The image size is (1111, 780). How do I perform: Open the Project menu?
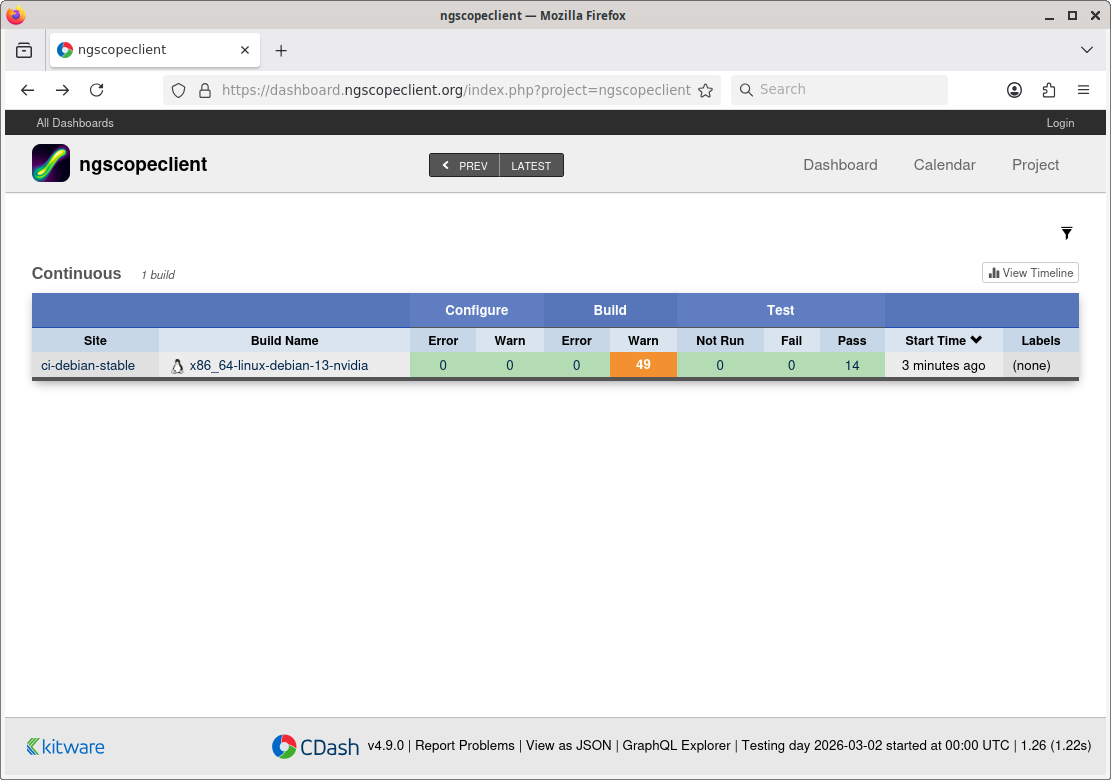(x=1035, y=165)
